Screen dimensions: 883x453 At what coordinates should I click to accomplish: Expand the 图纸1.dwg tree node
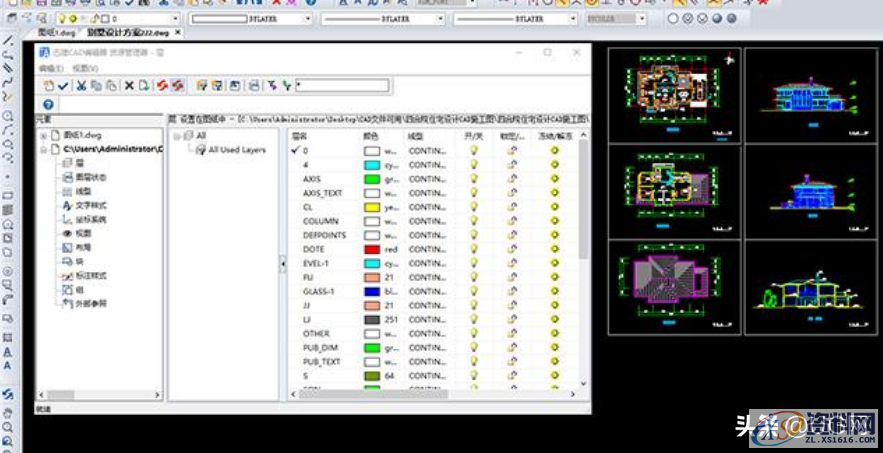[43, 134]
